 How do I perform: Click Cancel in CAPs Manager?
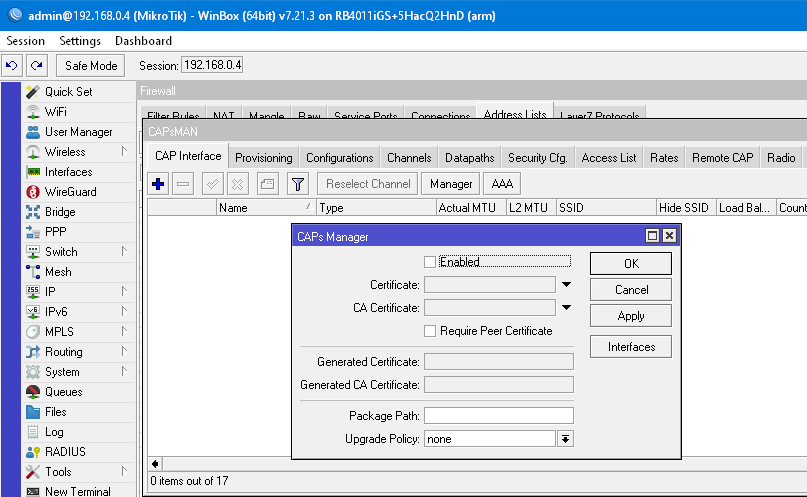click(x=631, y=290)
